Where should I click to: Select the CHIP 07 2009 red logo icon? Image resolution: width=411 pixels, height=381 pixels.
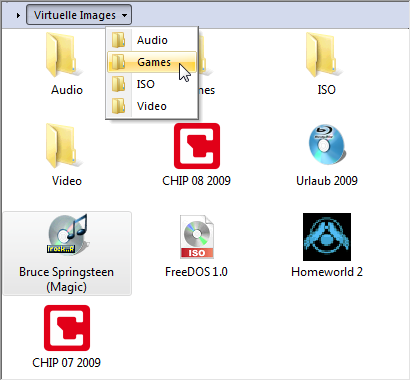coord(67,328)
